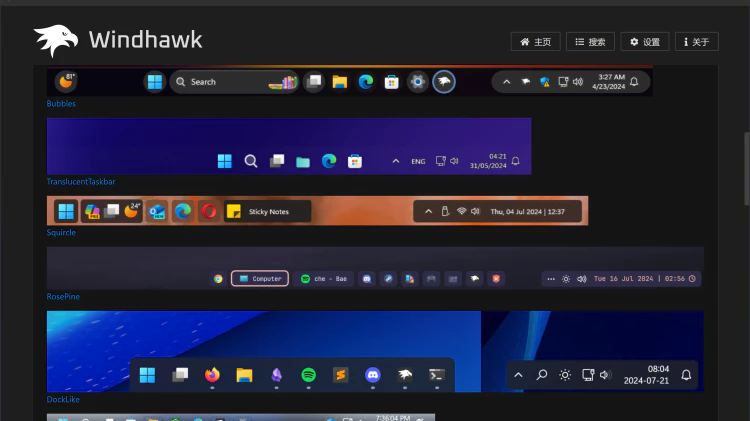The height and width of the screenshot is (421, 750).
Task: Click the folder icon in TranslucentTaskbar preview
Action: (x=303, y=162)
